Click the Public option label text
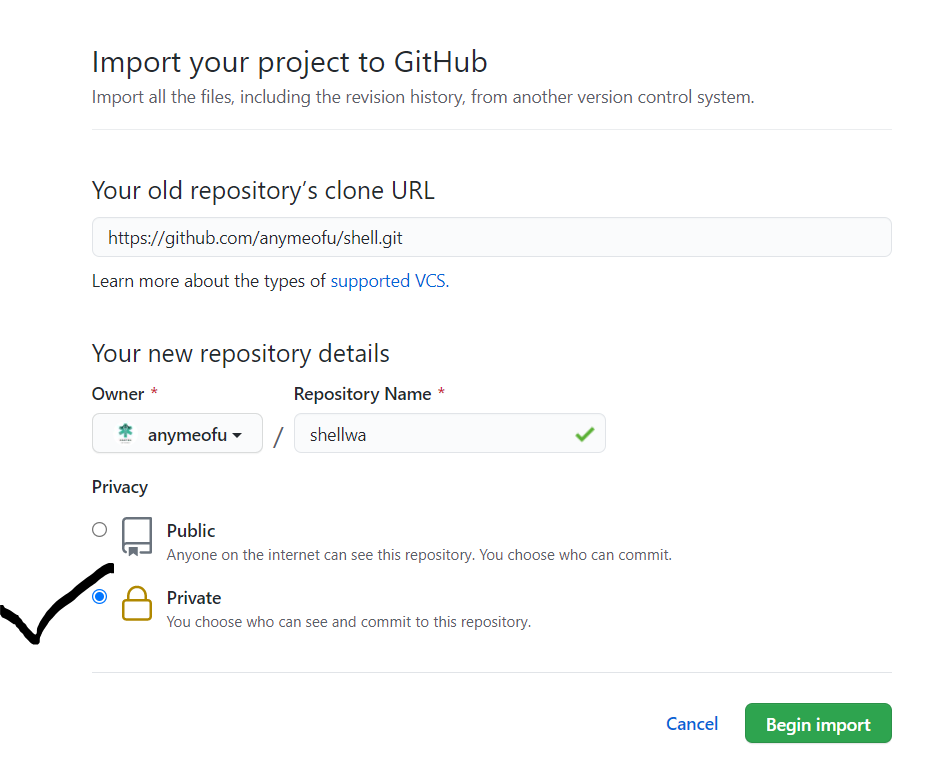Image resolution: width=942 pixels, height=780 pixels. click(x=191, y=530)
